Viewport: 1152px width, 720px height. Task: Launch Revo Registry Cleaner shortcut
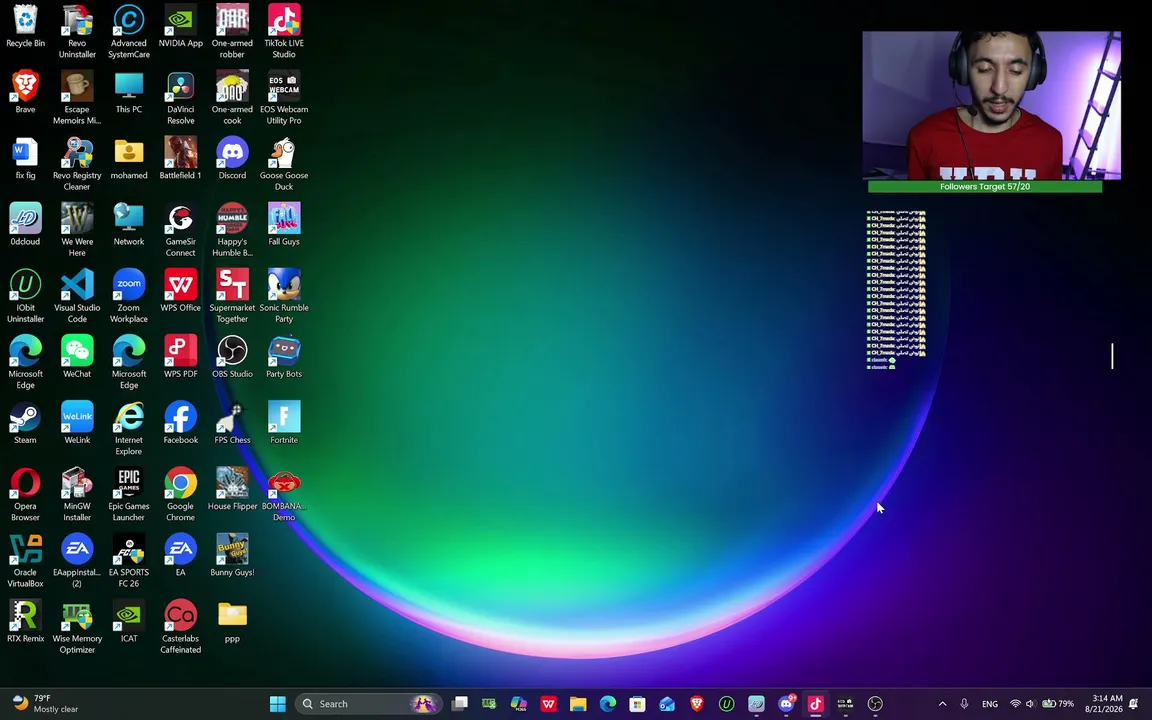77,165
